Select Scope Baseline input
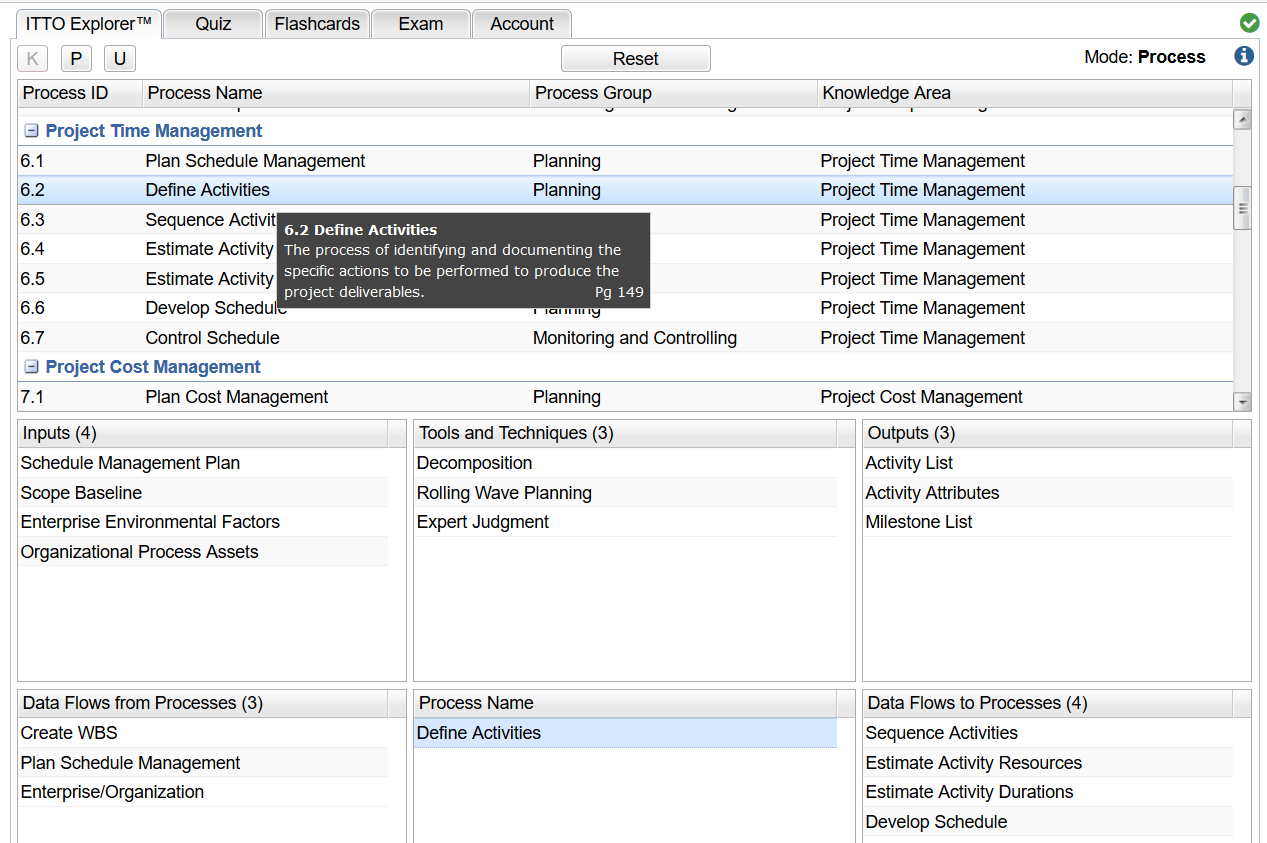 [81, 493]
